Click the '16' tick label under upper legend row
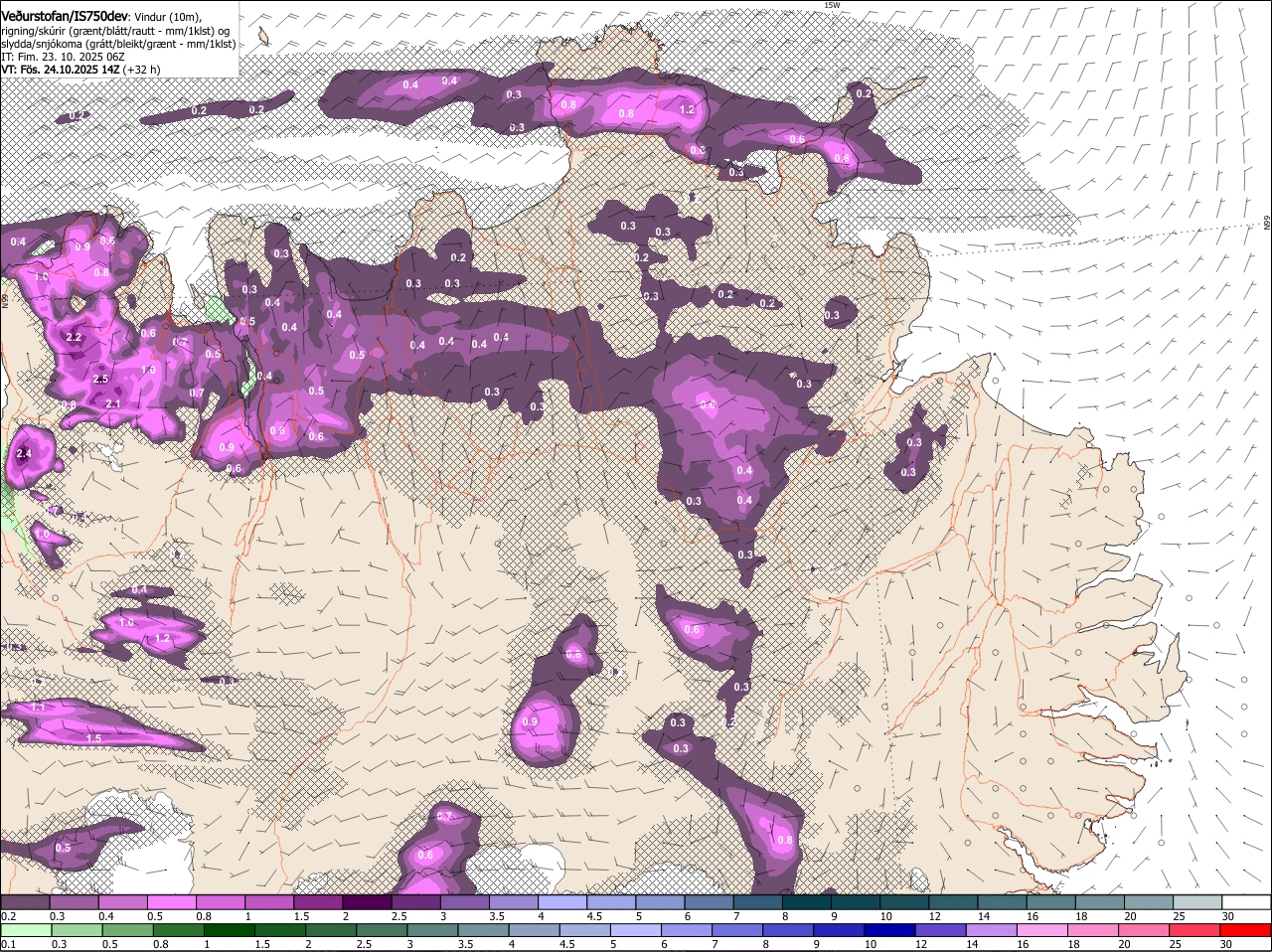 tap(1033, 916)
